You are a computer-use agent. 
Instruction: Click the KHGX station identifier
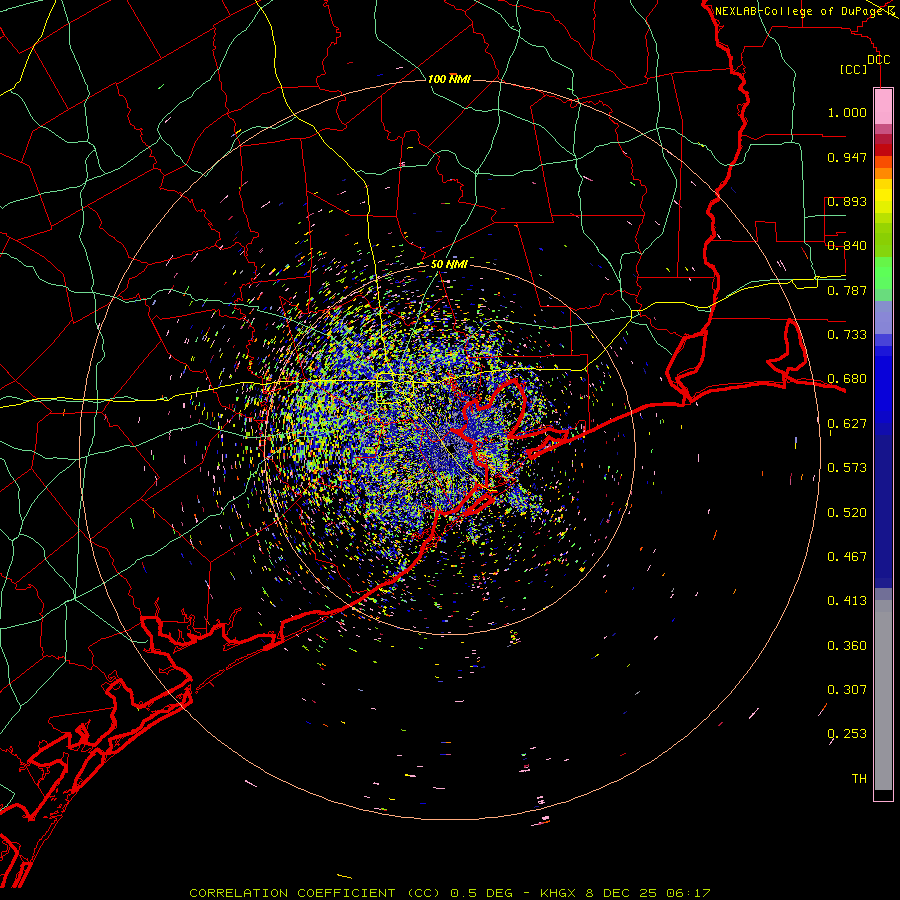click(558, 893)
